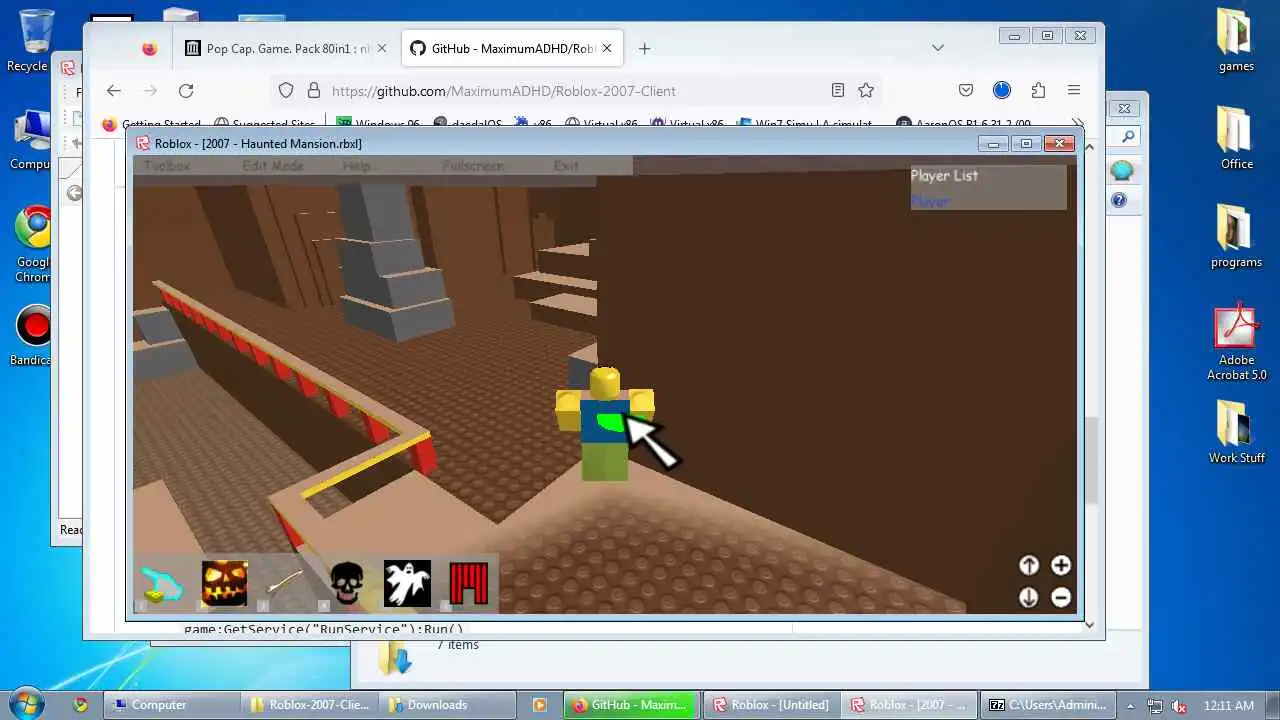
Task: Open the programs folder on desktop
Action: 1236,236
